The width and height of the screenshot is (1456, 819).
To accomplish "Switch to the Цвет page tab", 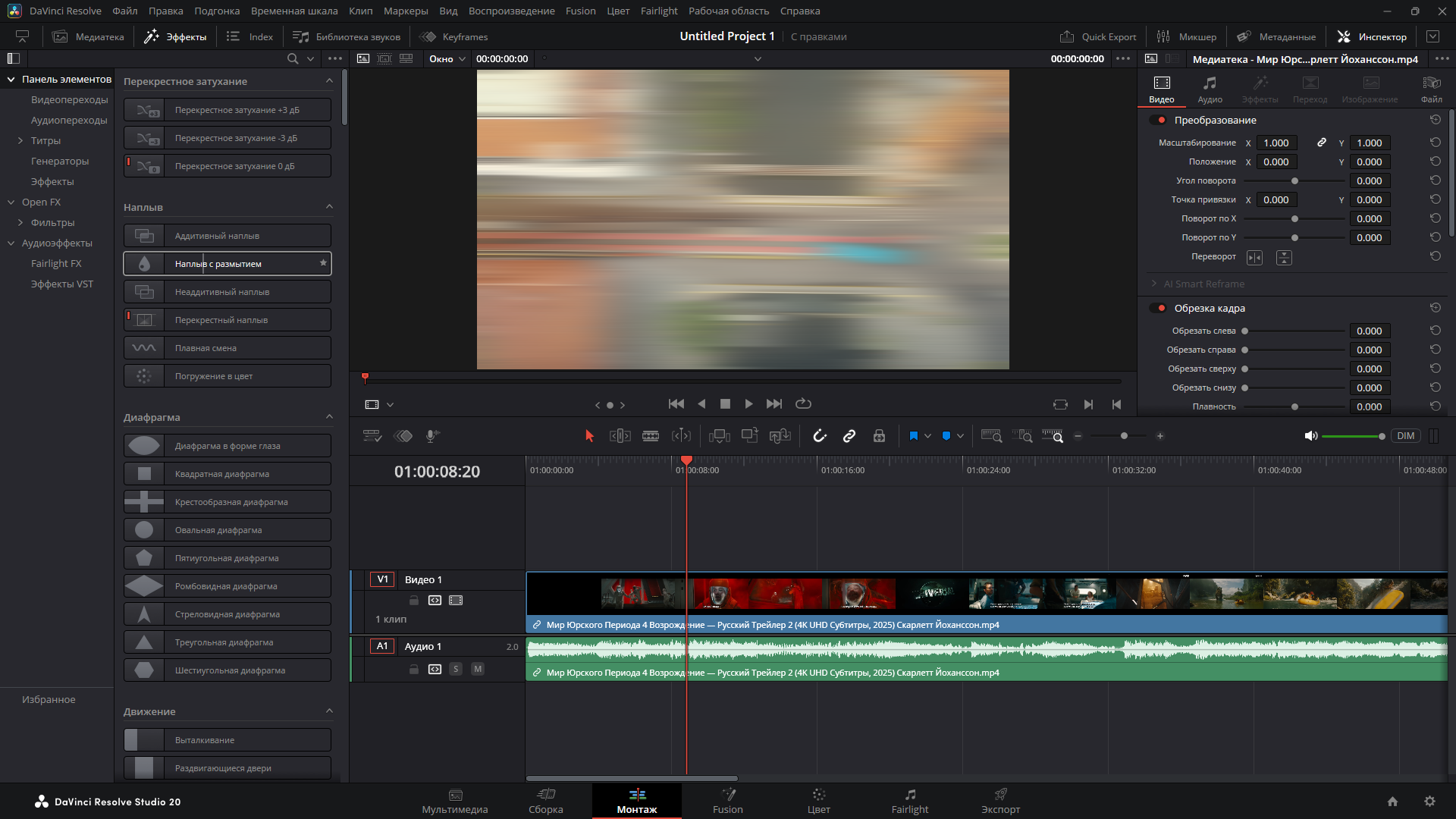I will (x=818, y=801).
